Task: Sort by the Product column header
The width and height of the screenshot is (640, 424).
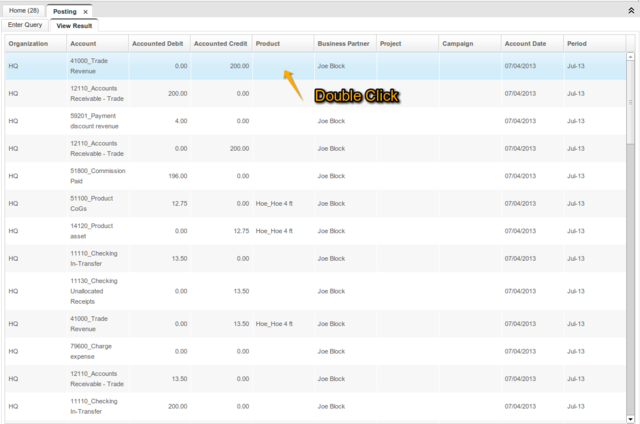Action: (268, 44)
